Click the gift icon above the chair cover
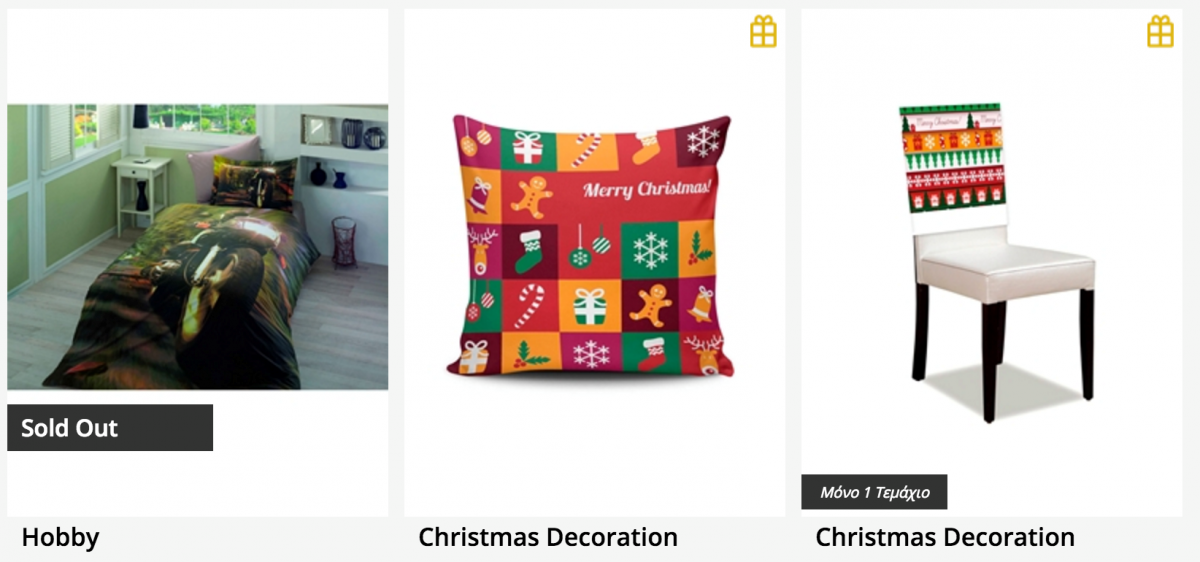Viewport: 1200px width, 562px height. pos(1160,32)
